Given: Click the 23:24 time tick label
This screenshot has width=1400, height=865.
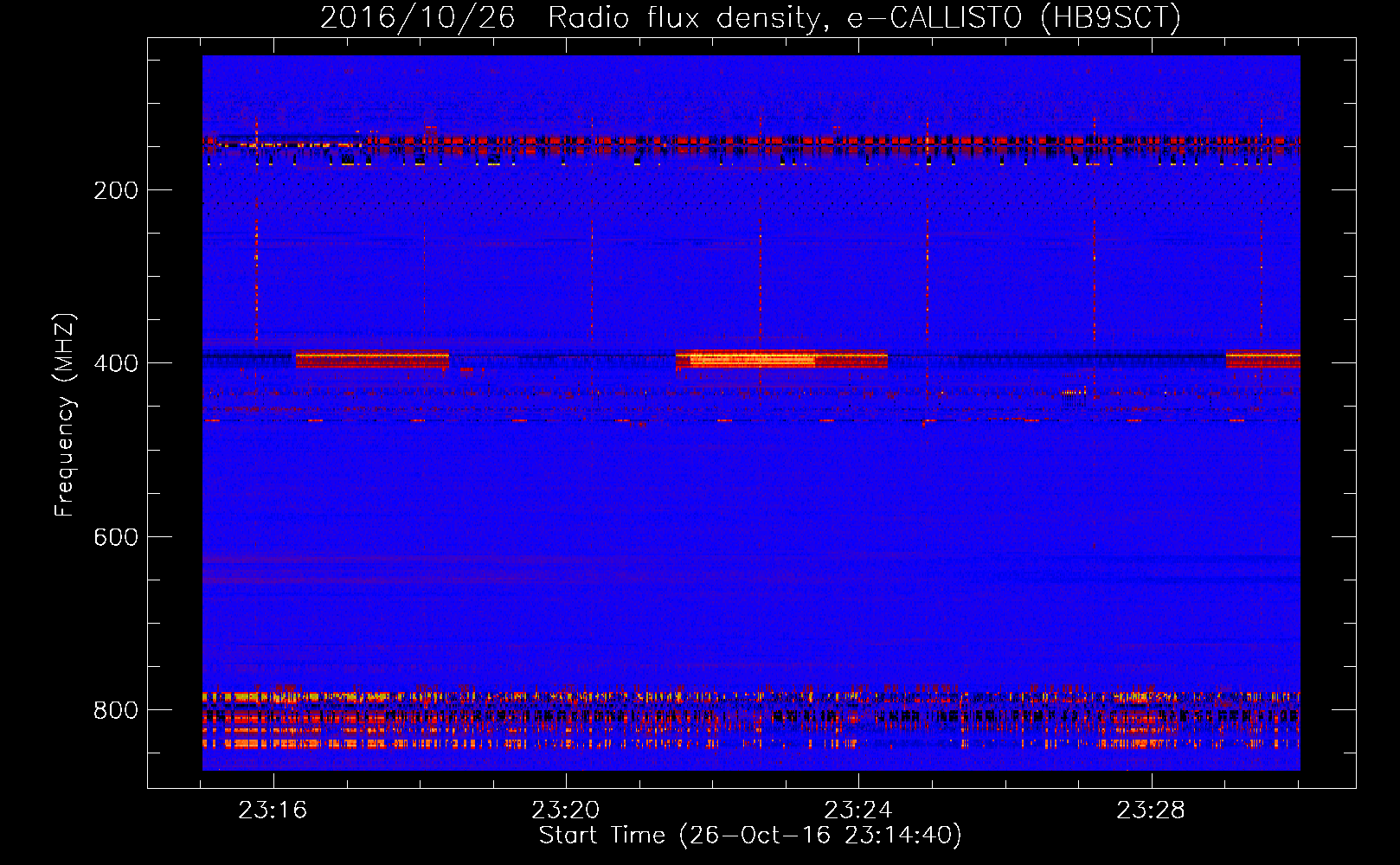Looking at the screenshot, I should (857, 811).
